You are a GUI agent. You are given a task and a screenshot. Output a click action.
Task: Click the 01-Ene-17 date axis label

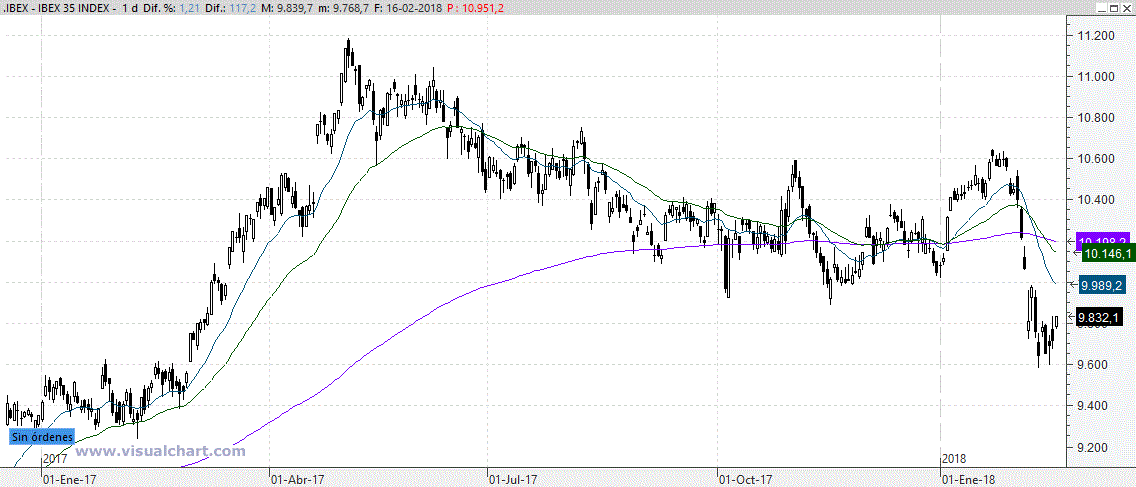coord(70,479)
